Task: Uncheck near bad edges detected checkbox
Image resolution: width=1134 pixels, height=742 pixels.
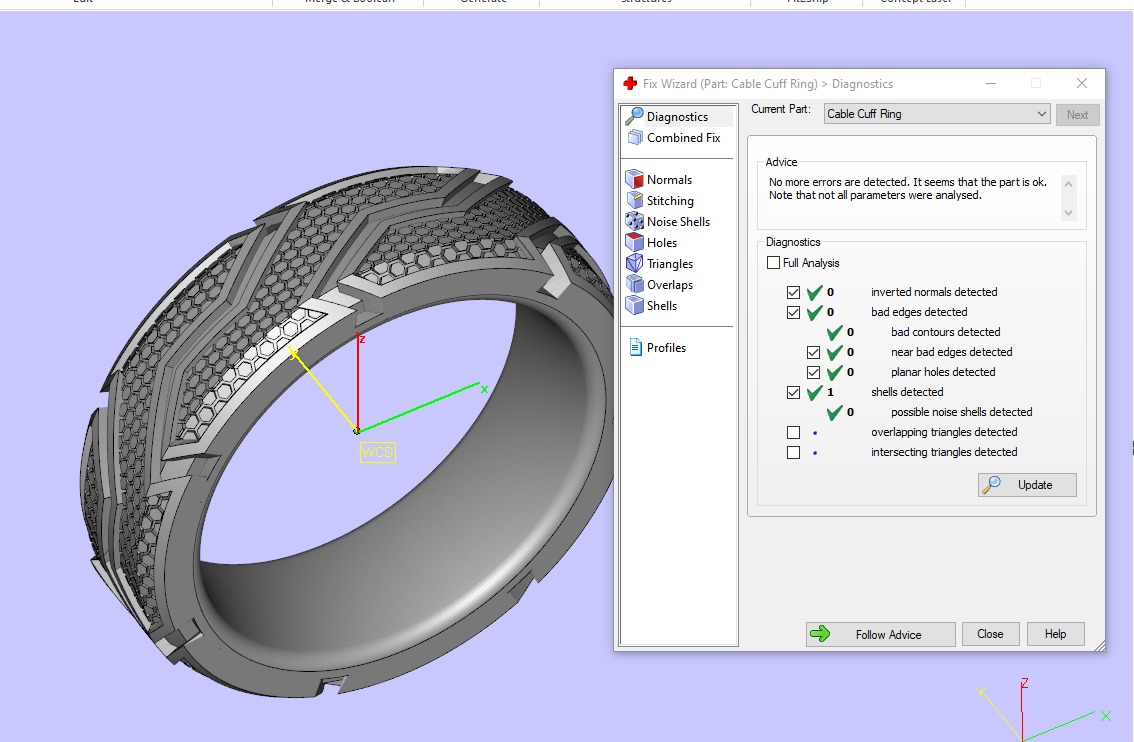Action: [x=814, y=352]
